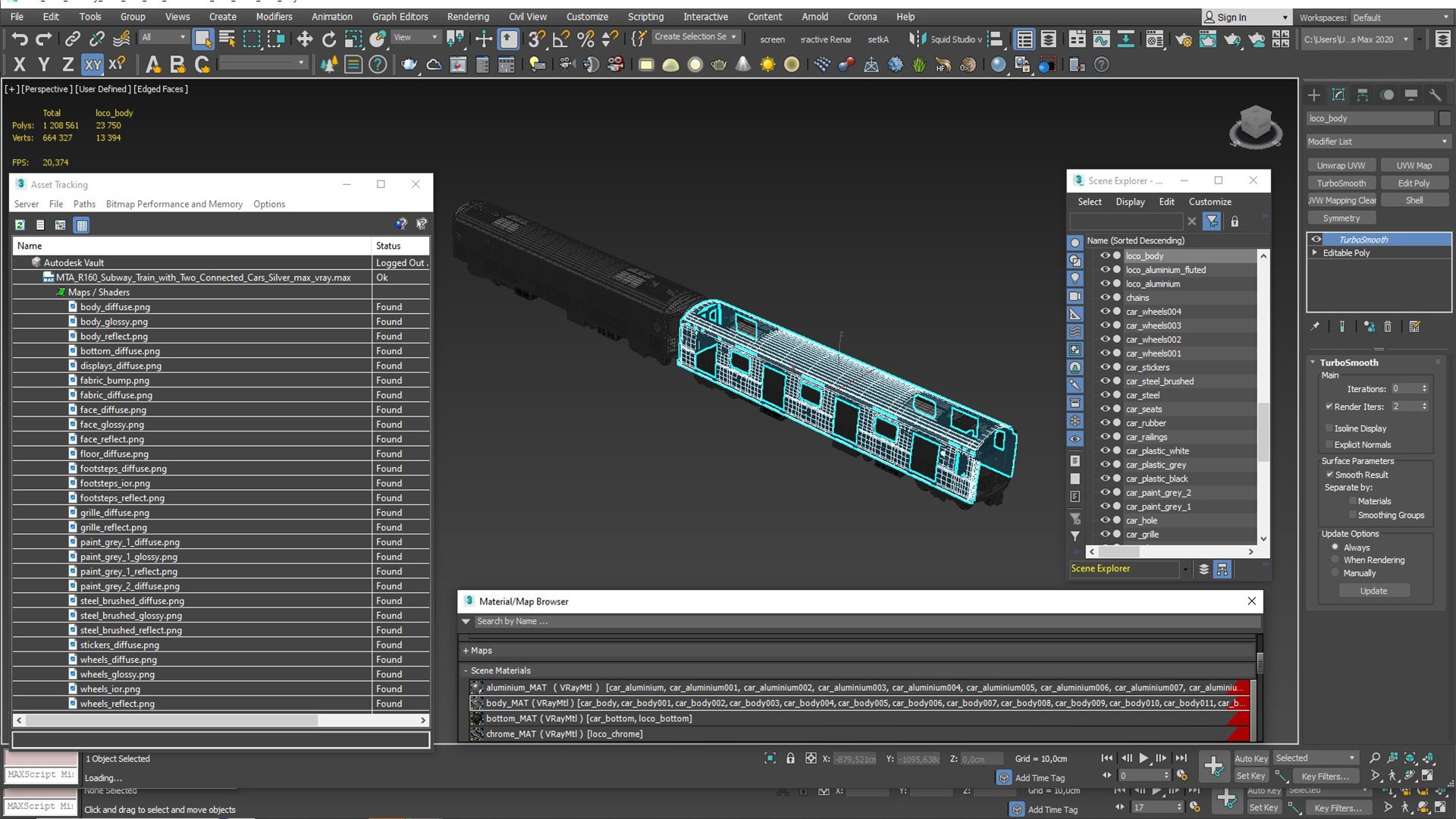Expand the Editable Poly stack entry
Screen dimensions: 1456x819
tap(1315, 253)
